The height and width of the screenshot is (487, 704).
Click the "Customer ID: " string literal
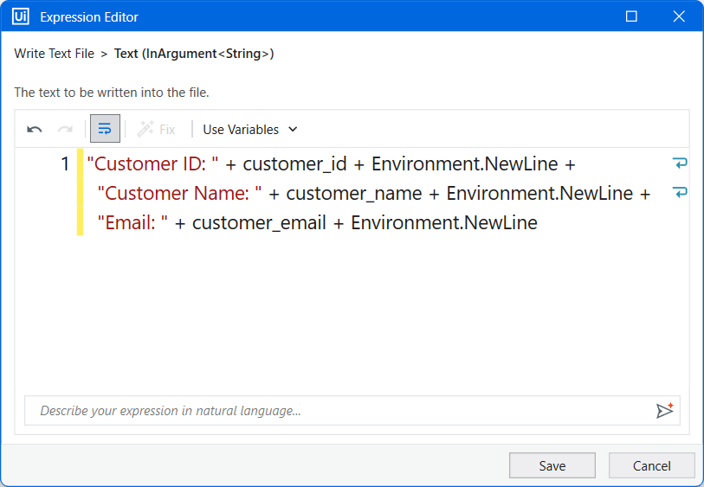[x=153, y=164]
